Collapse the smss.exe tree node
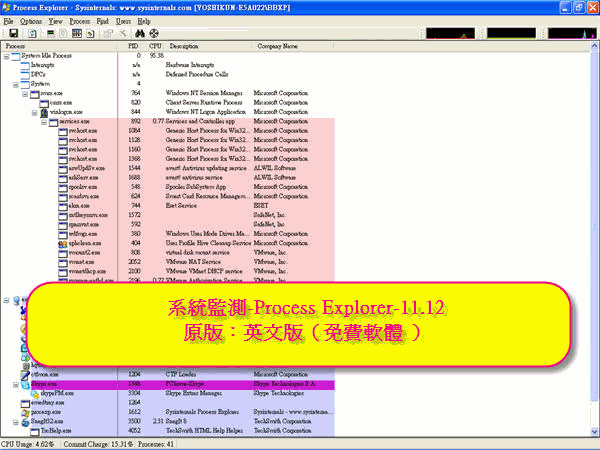 (x=23, y=93)
